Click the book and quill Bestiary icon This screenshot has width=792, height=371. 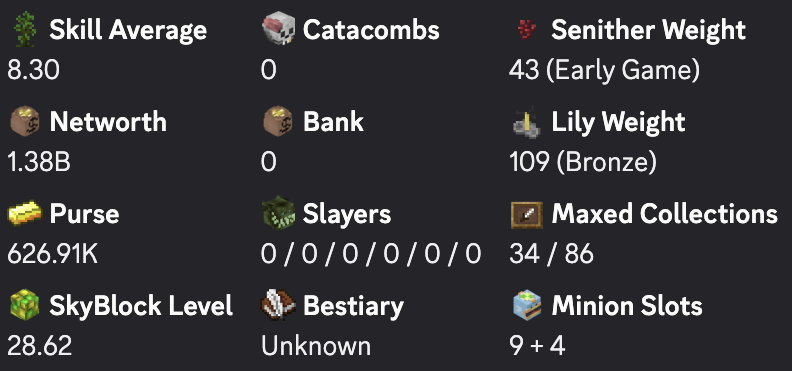click(x=278, y=305)
